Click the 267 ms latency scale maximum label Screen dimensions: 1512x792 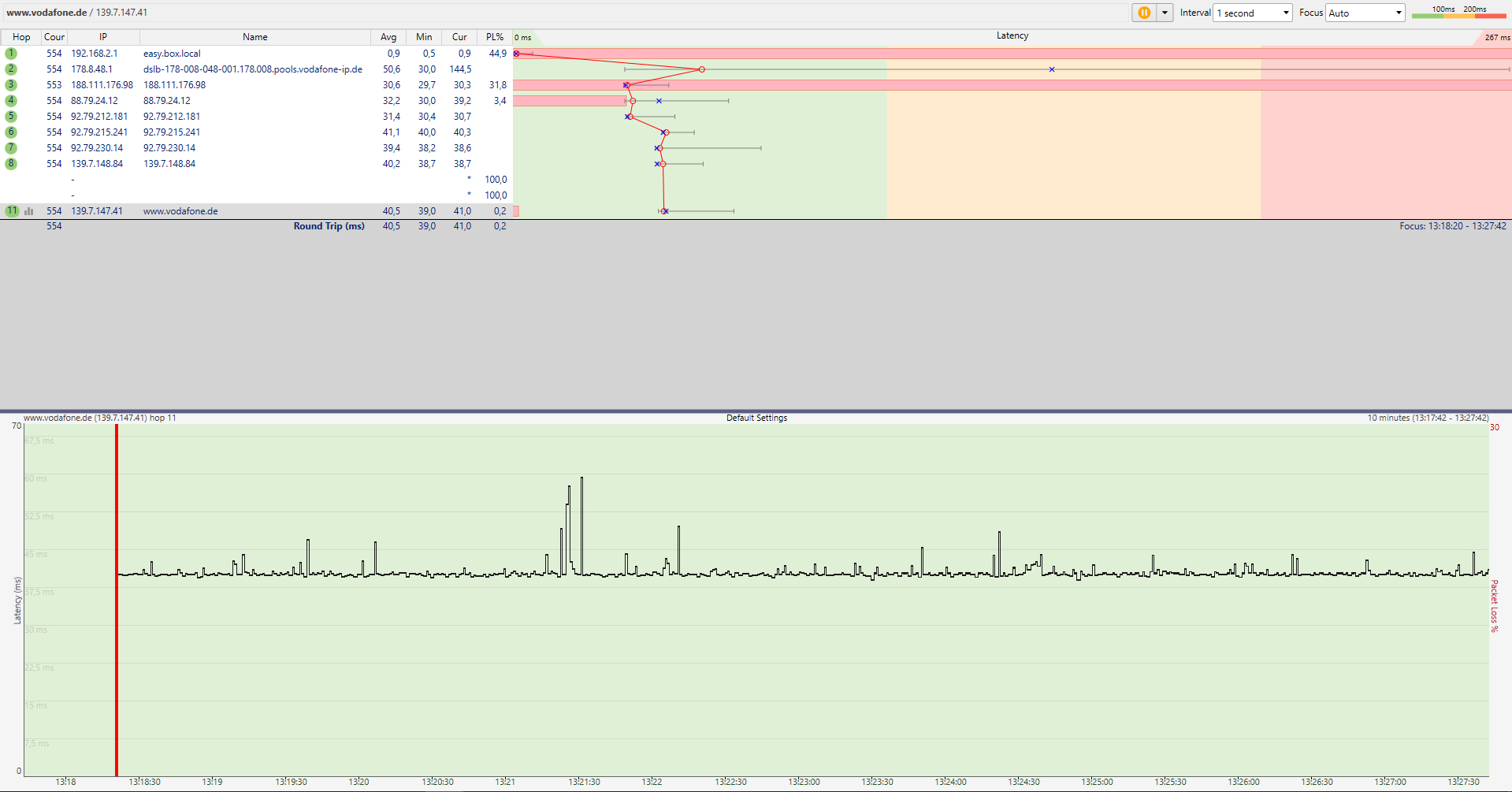1497,37
